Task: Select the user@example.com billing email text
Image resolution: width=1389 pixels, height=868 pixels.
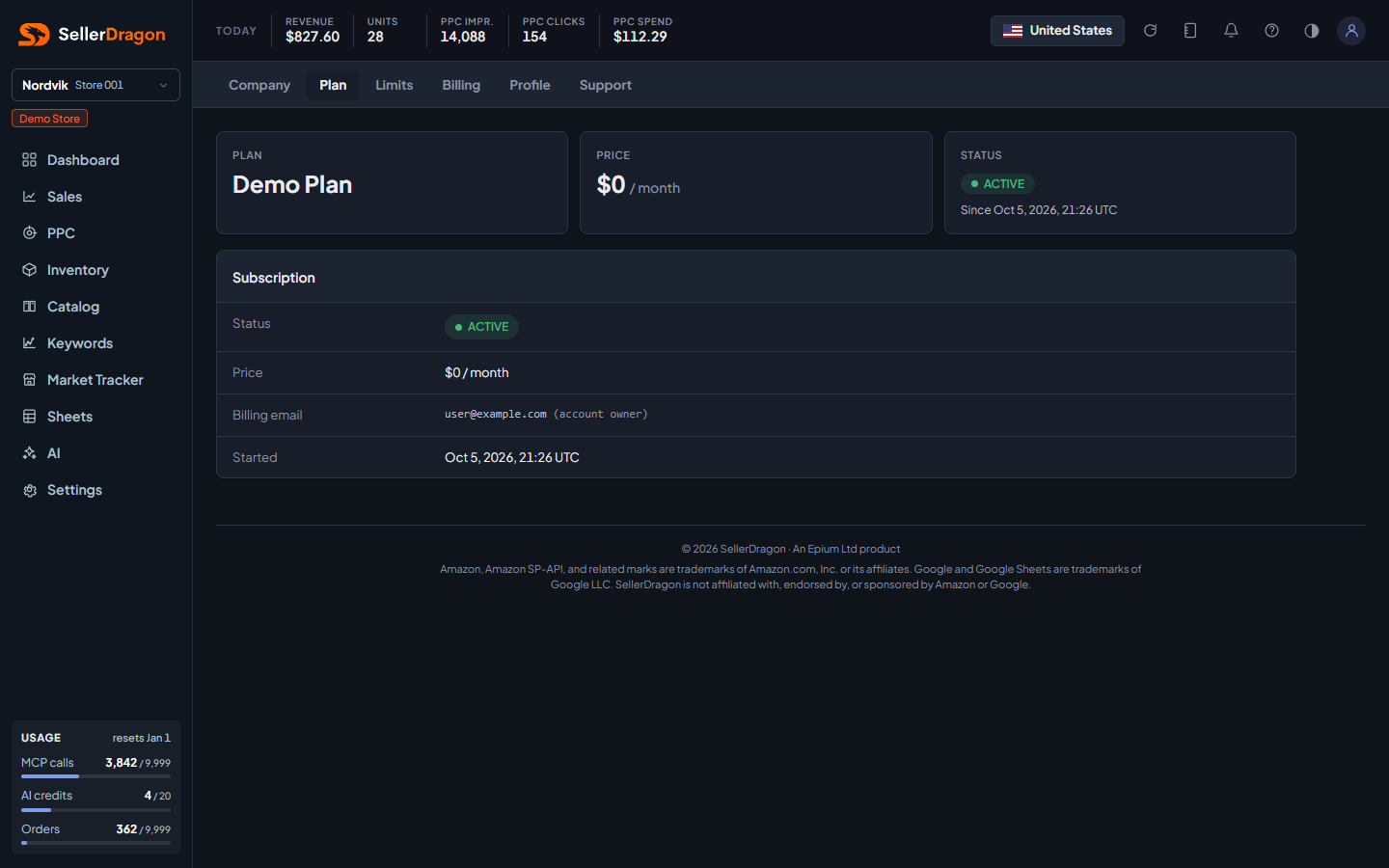Action: [x=496, y=415]
